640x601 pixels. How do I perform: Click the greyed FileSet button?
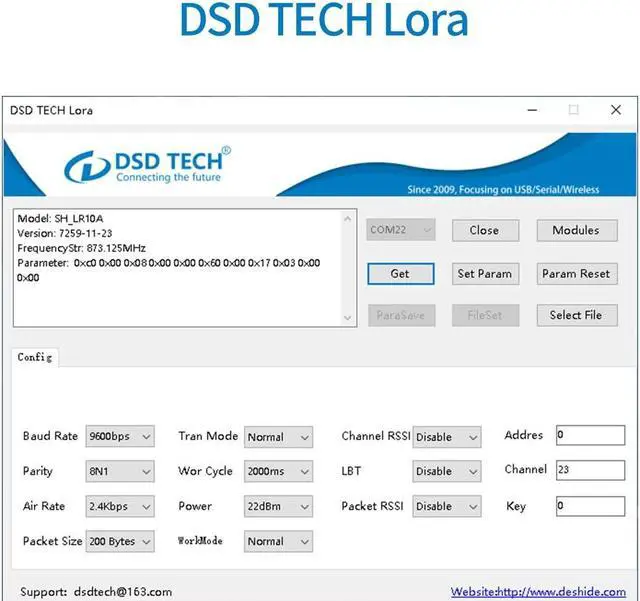tap(485, 315)
